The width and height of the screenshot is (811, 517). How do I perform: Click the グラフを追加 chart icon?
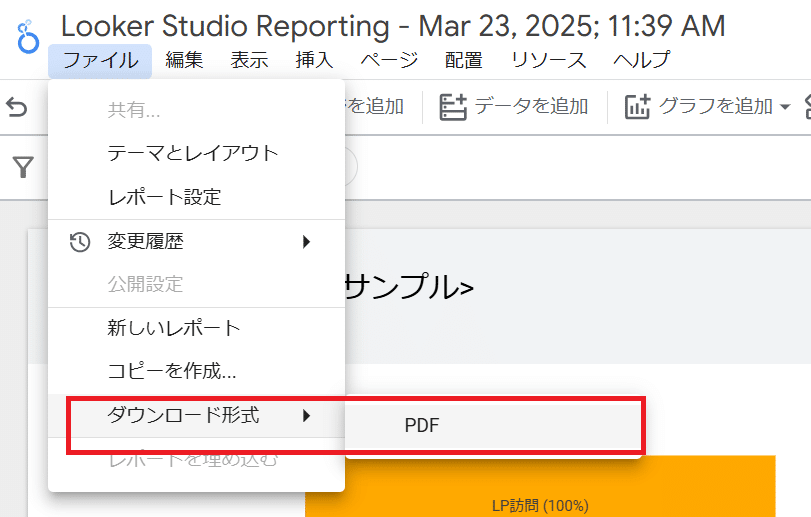click(x=637, y=107)
